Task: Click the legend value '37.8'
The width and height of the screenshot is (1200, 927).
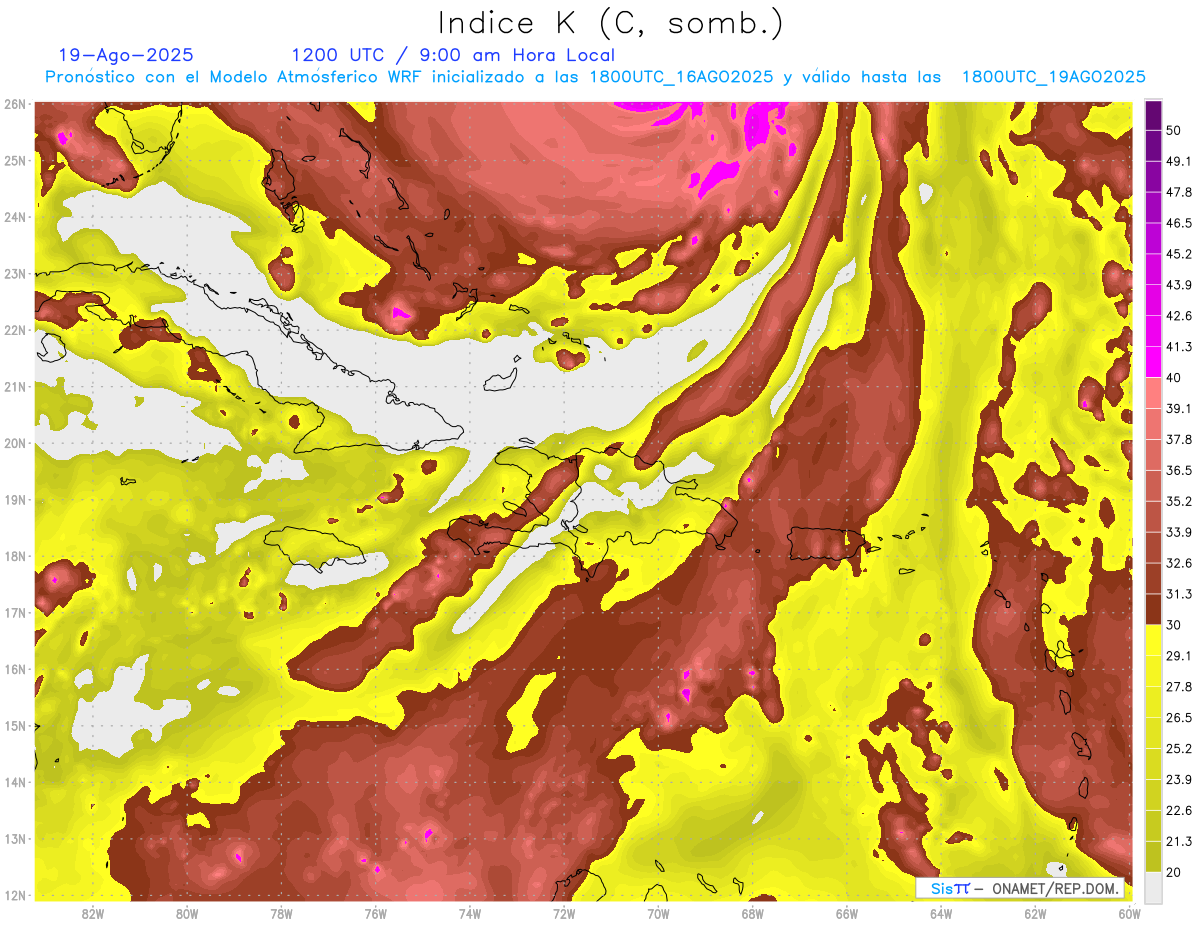Action: [x=1179, y=439]
